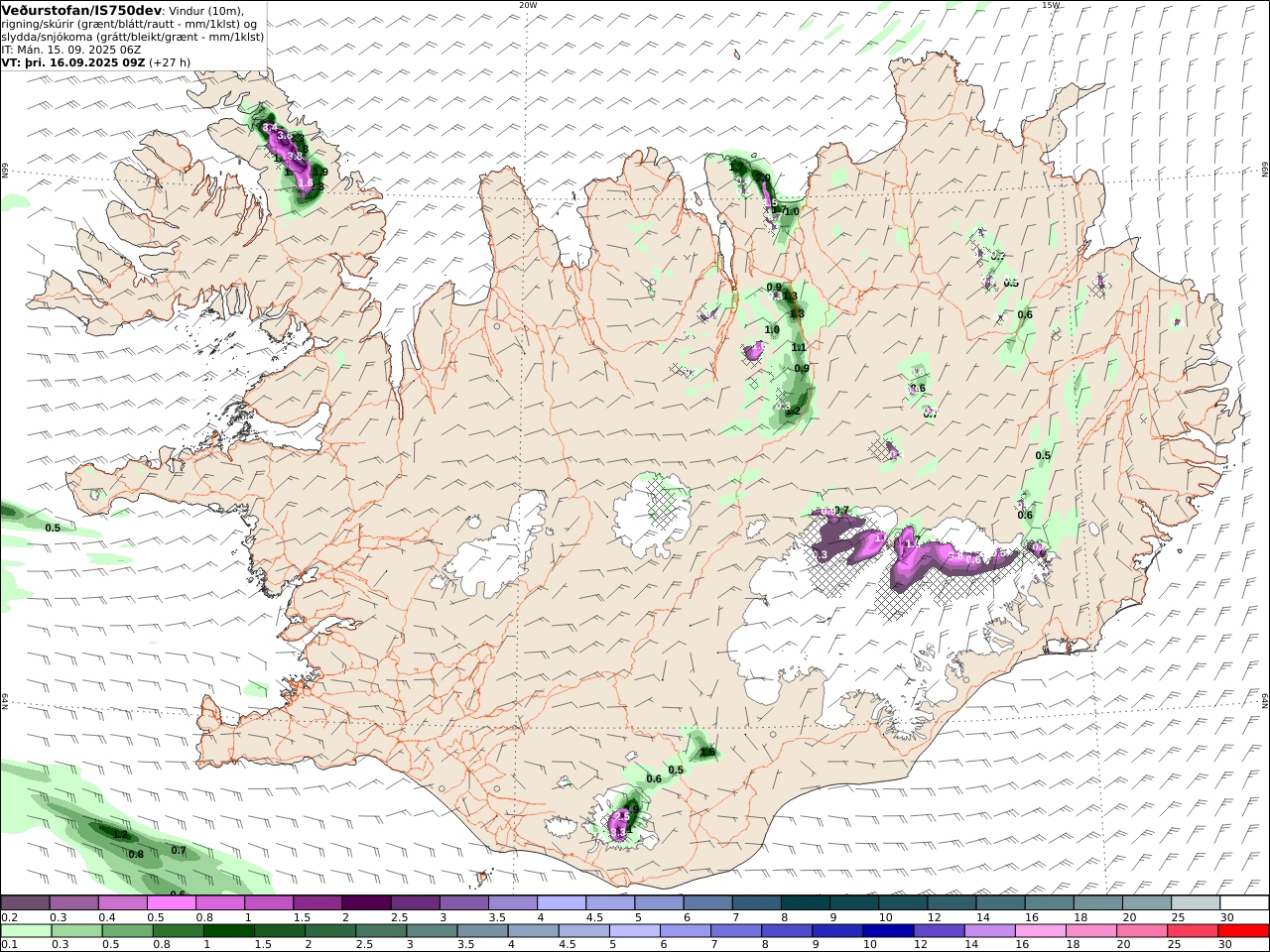Pick the lower-row green swatch between 0.5 and 0.8
Image resolution: width=1270 pixels, height=952 pixels.
(128, 931)
